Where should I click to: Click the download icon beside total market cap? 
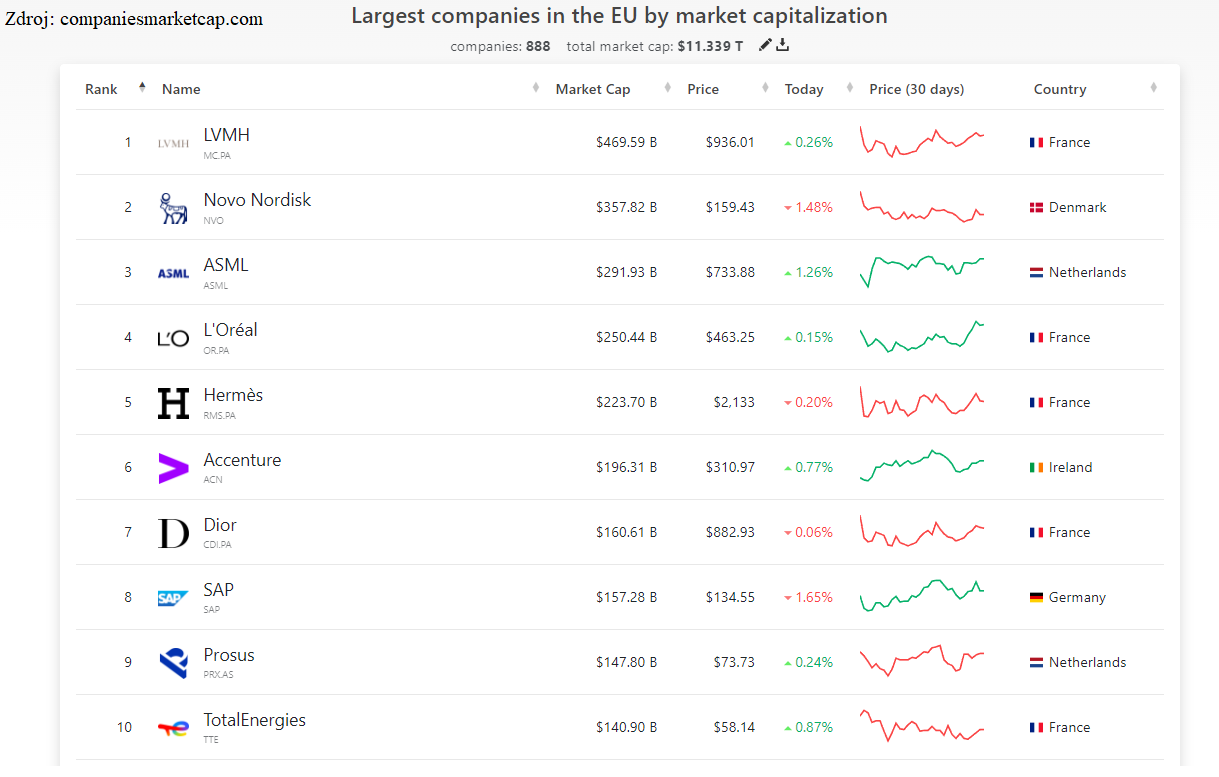click(x=783, y=45)
